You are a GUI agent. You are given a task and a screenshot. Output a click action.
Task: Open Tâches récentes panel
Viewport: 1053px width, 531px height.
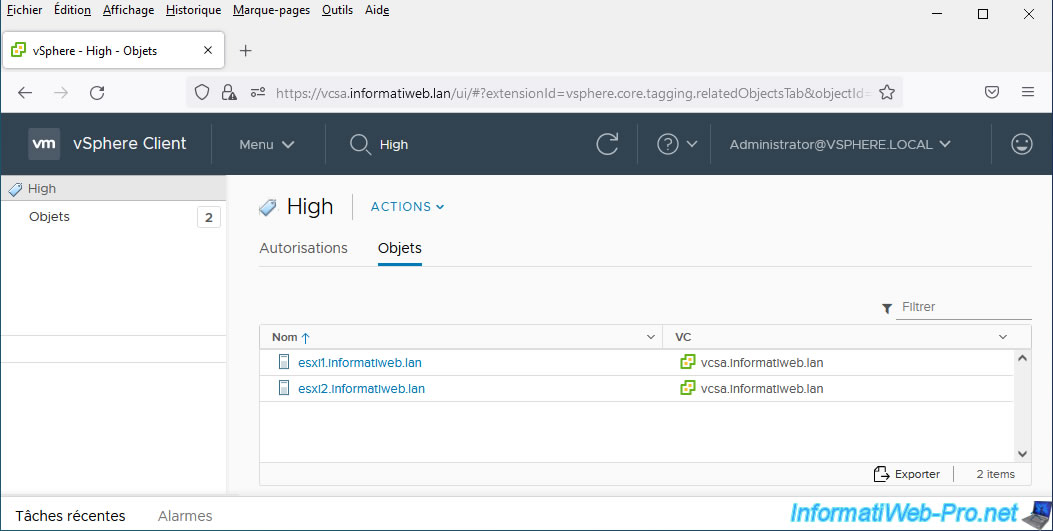click(x=71, y=516)
